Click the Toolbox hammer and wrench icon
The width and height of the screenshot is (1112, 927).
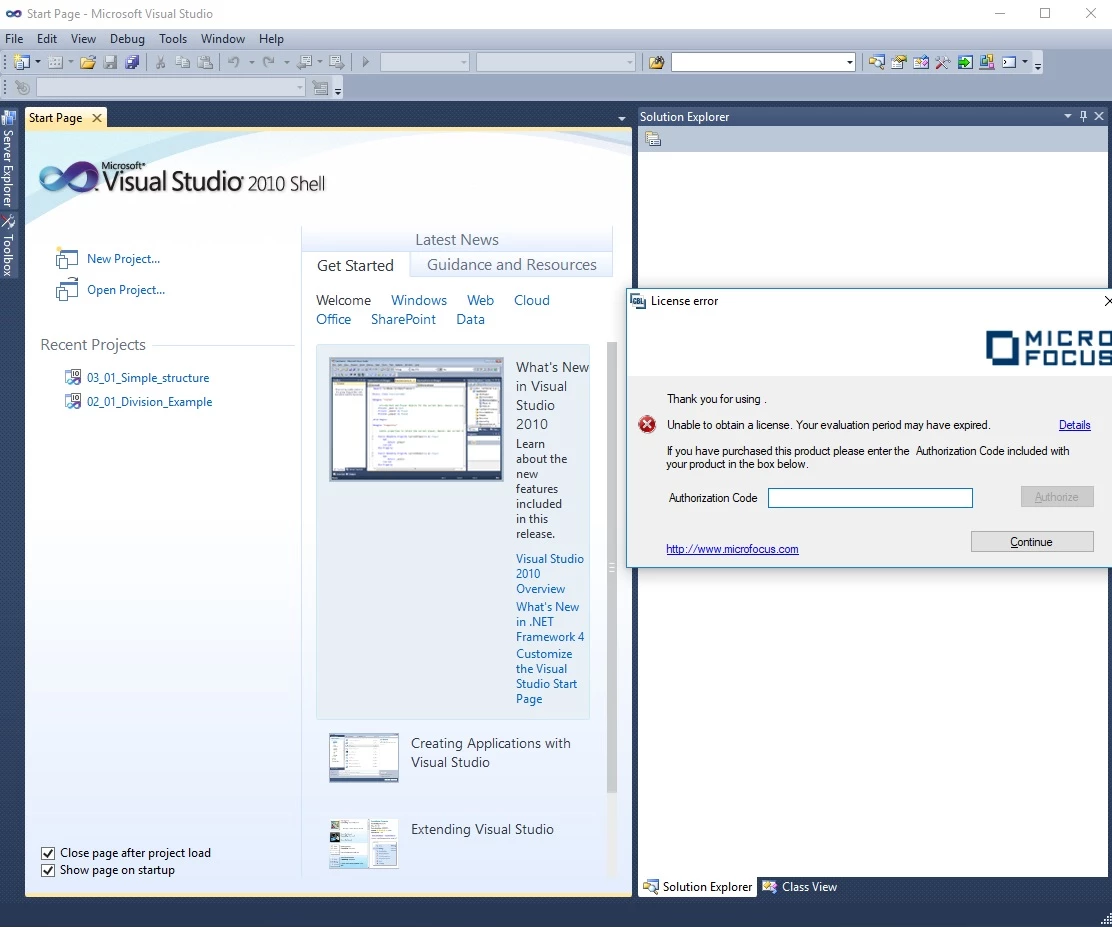tap(943, 62)
